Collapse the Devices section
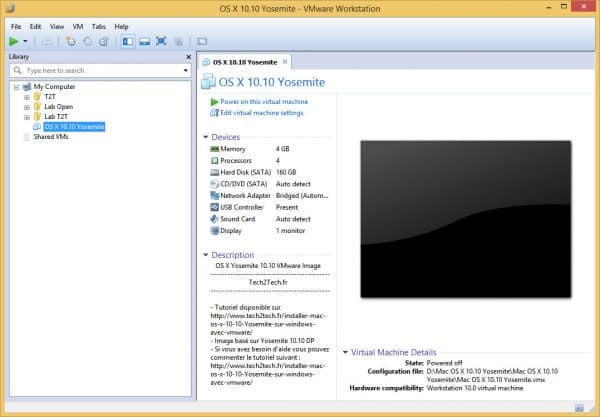The width and height of the screenshot is (600, 417). pyautogui.click(x=205, y=137)
